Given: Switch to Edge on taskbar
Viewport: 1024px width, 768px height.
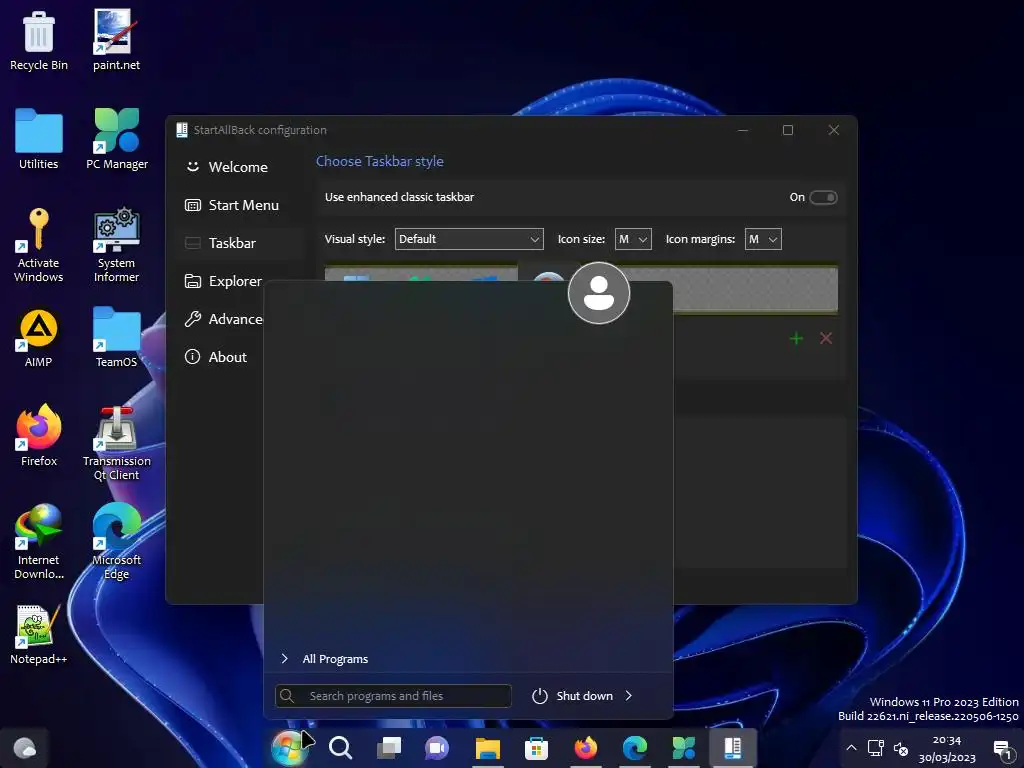Looking at the screenshot, I should pos(635,747).
